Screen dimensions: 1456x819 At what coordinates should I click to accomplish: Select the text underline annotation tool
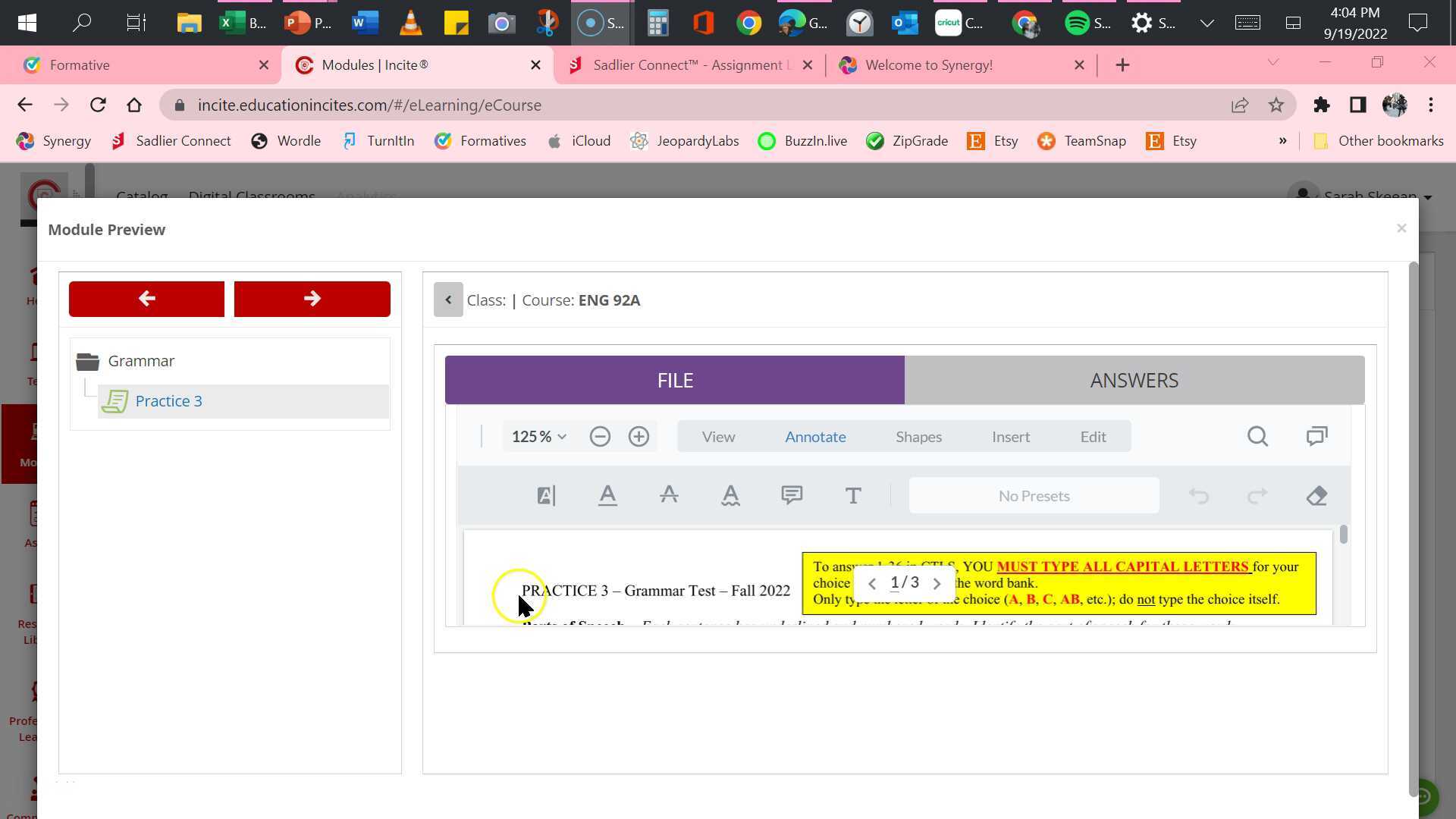coord(607,496)
